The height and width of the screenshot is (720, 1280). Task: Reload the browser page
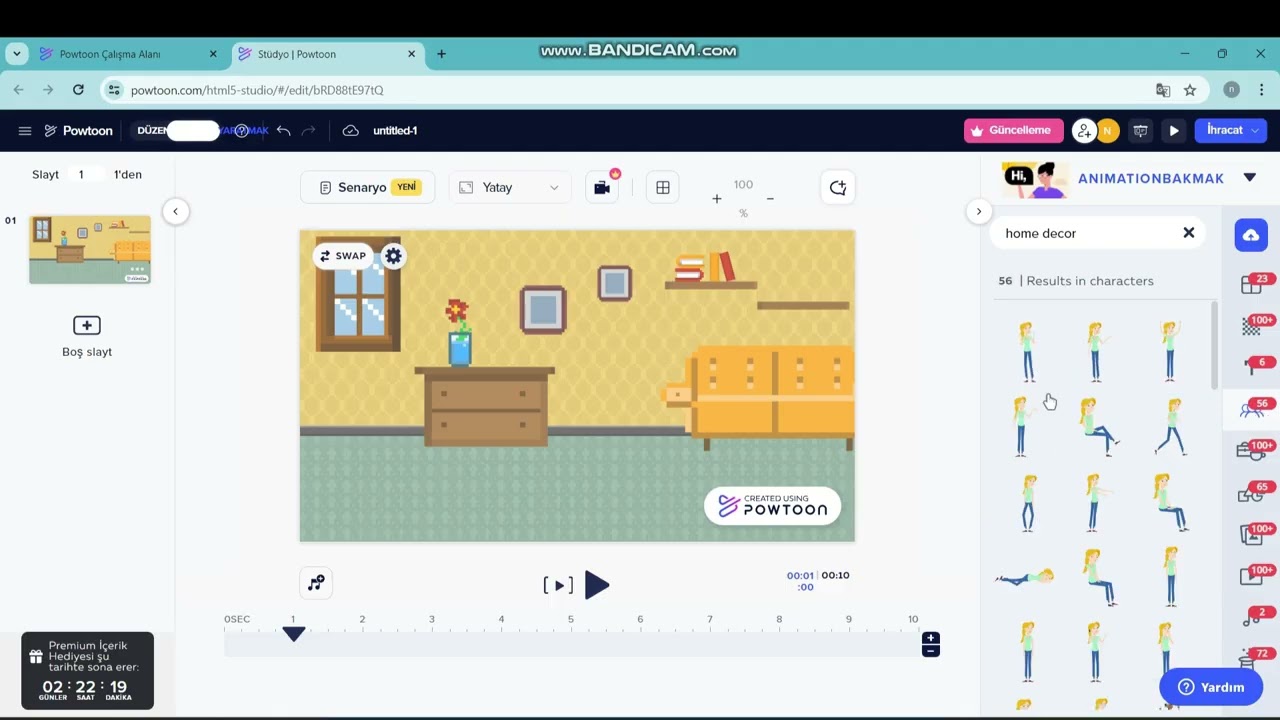pos(78,90)
